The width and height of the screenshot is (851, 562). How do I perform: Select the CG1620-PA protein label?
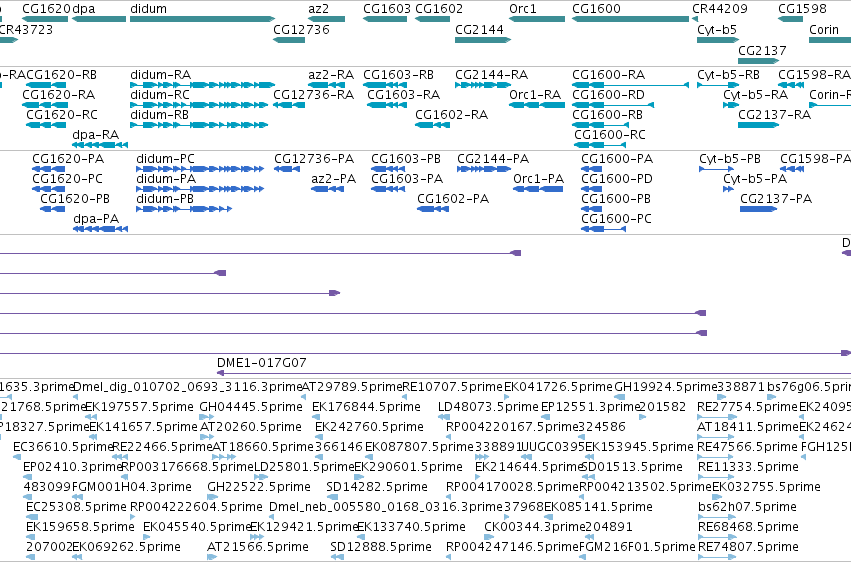click(x=68, y=159)
